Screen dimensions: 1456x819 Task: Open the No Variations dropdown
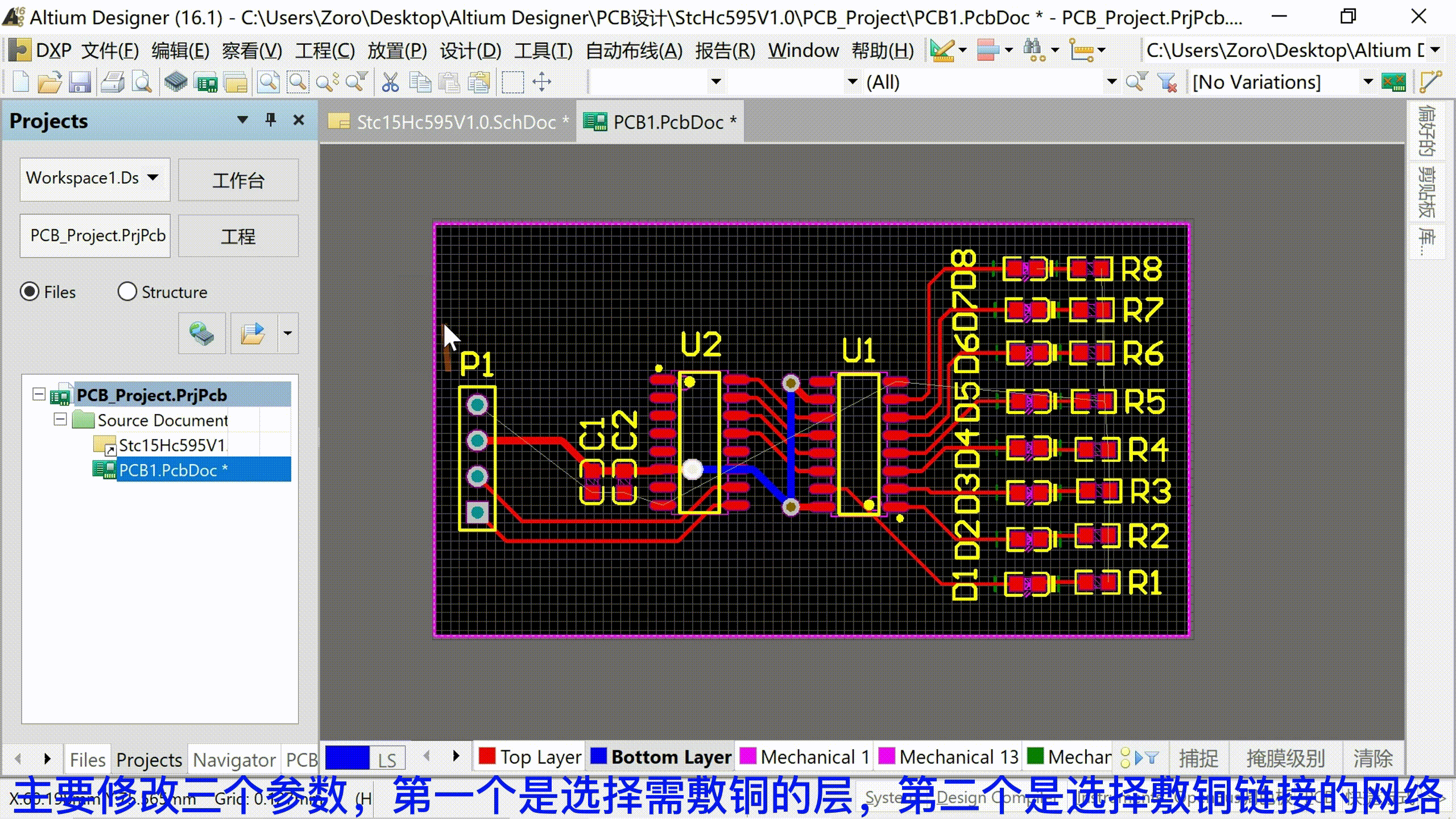1368,82
